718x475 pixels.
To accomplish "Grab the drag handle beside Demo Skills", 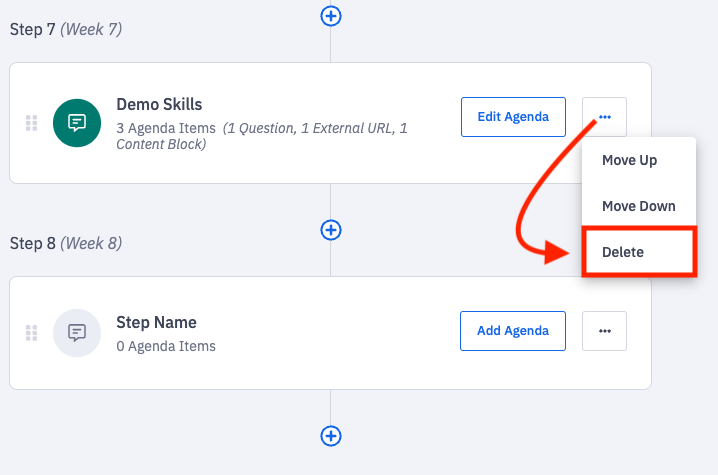I will click(31, 123).
